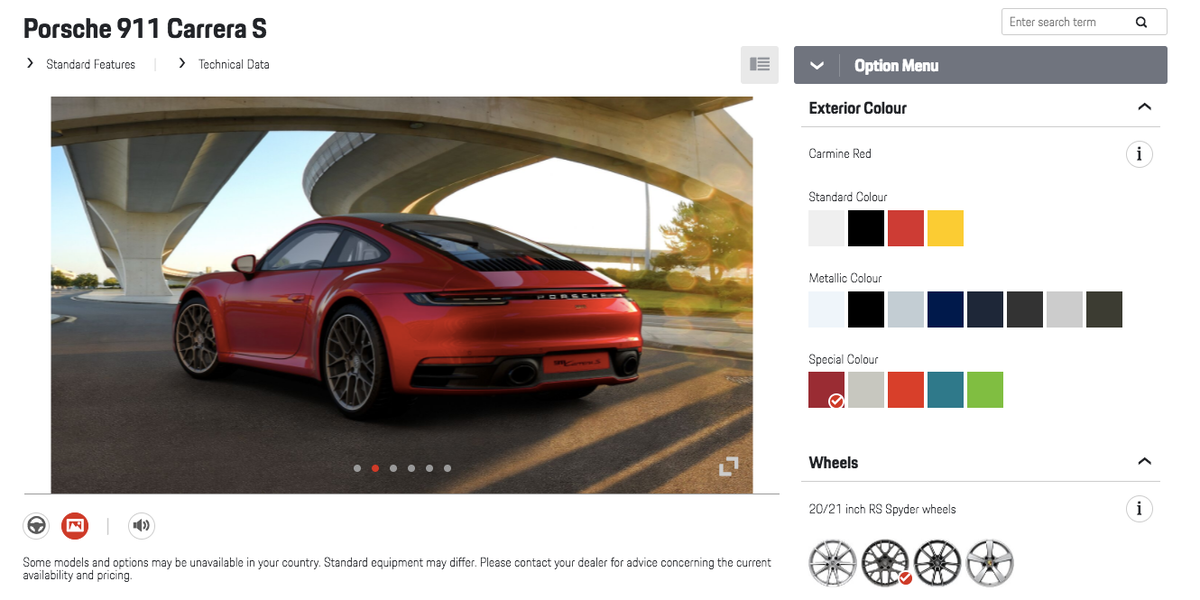The height and width of the screenshot is (600, 1200).
Task: Select the white metallic colour swatch
Action: pyautogui.click(x=827, y=309)
